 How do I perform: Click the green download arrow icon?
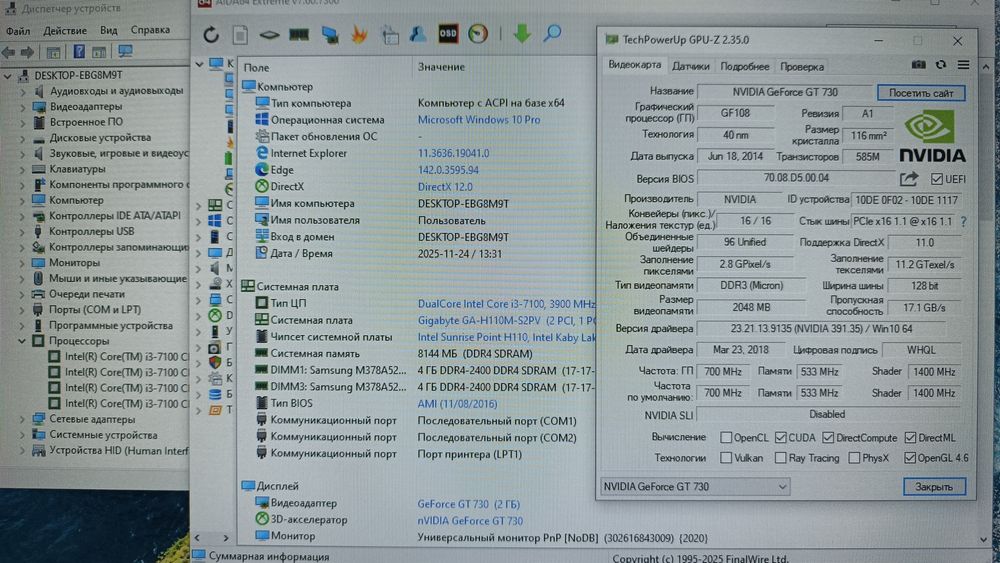(522, 33)
